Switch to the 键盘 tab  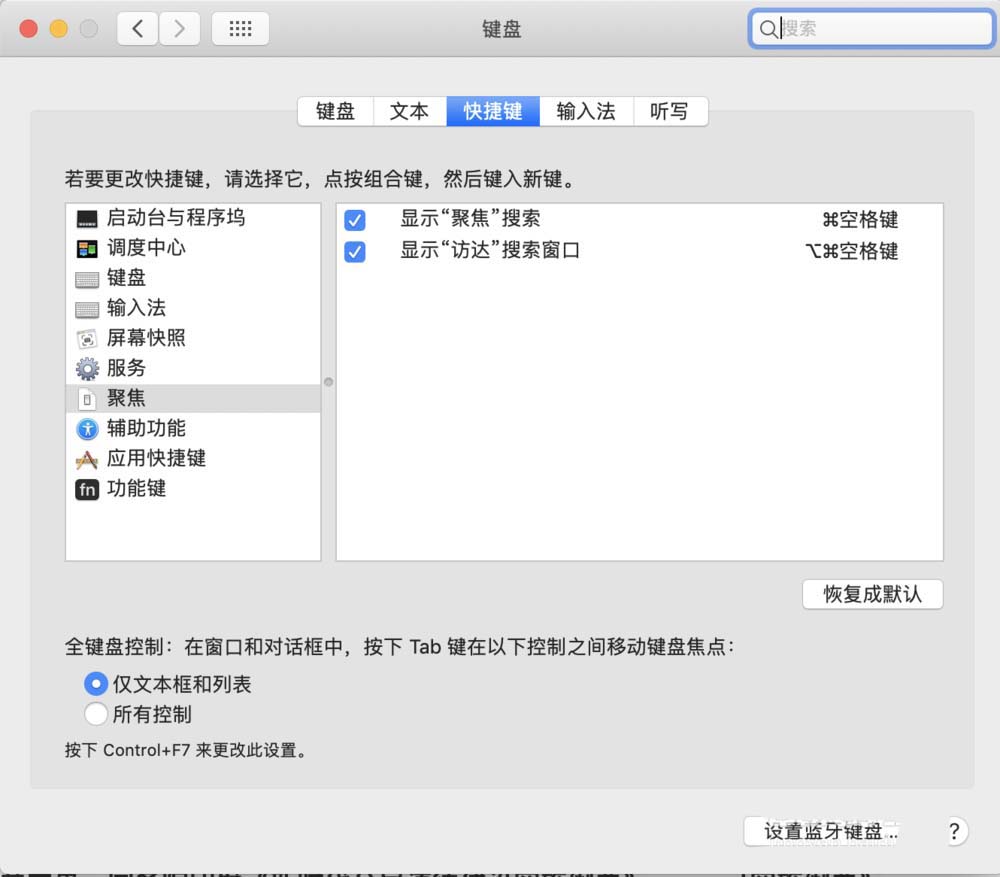point(335,111)
